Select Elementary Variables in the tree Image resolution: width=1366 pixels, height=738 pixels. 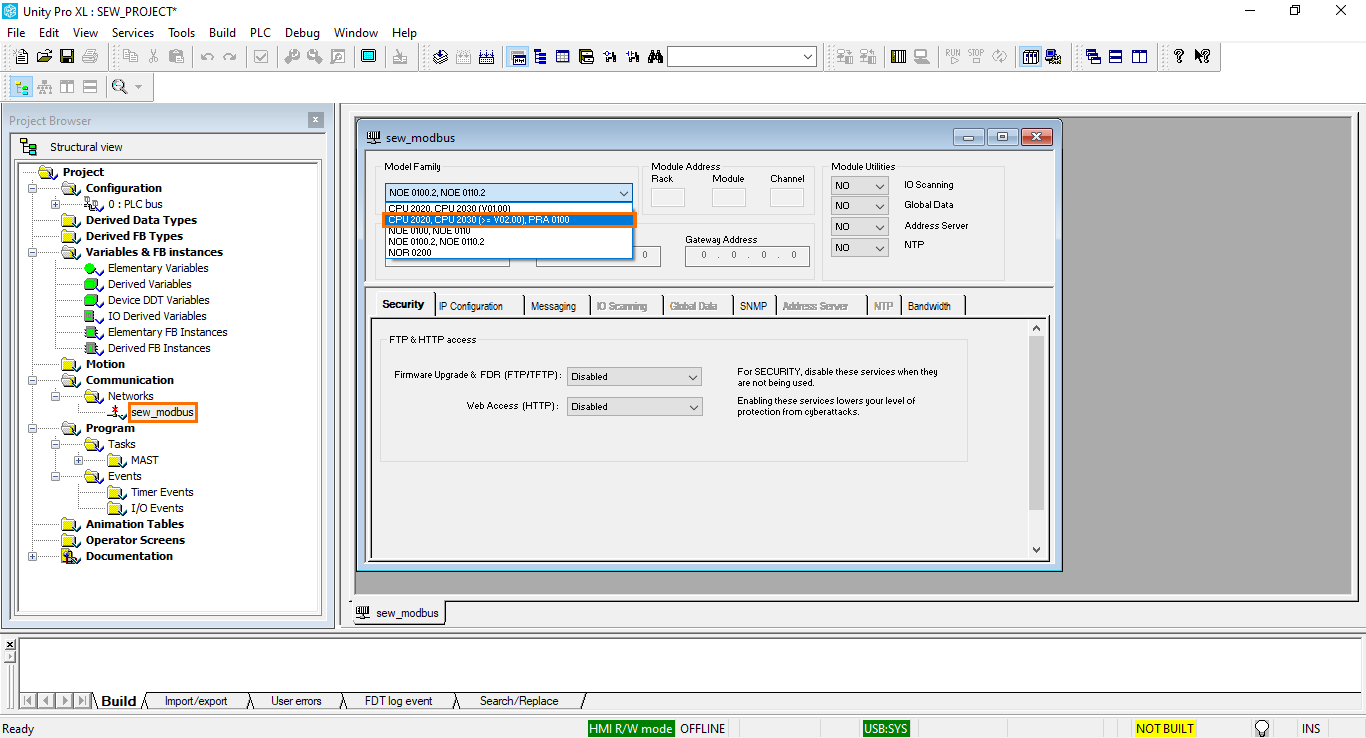click(x=158, y=268)
